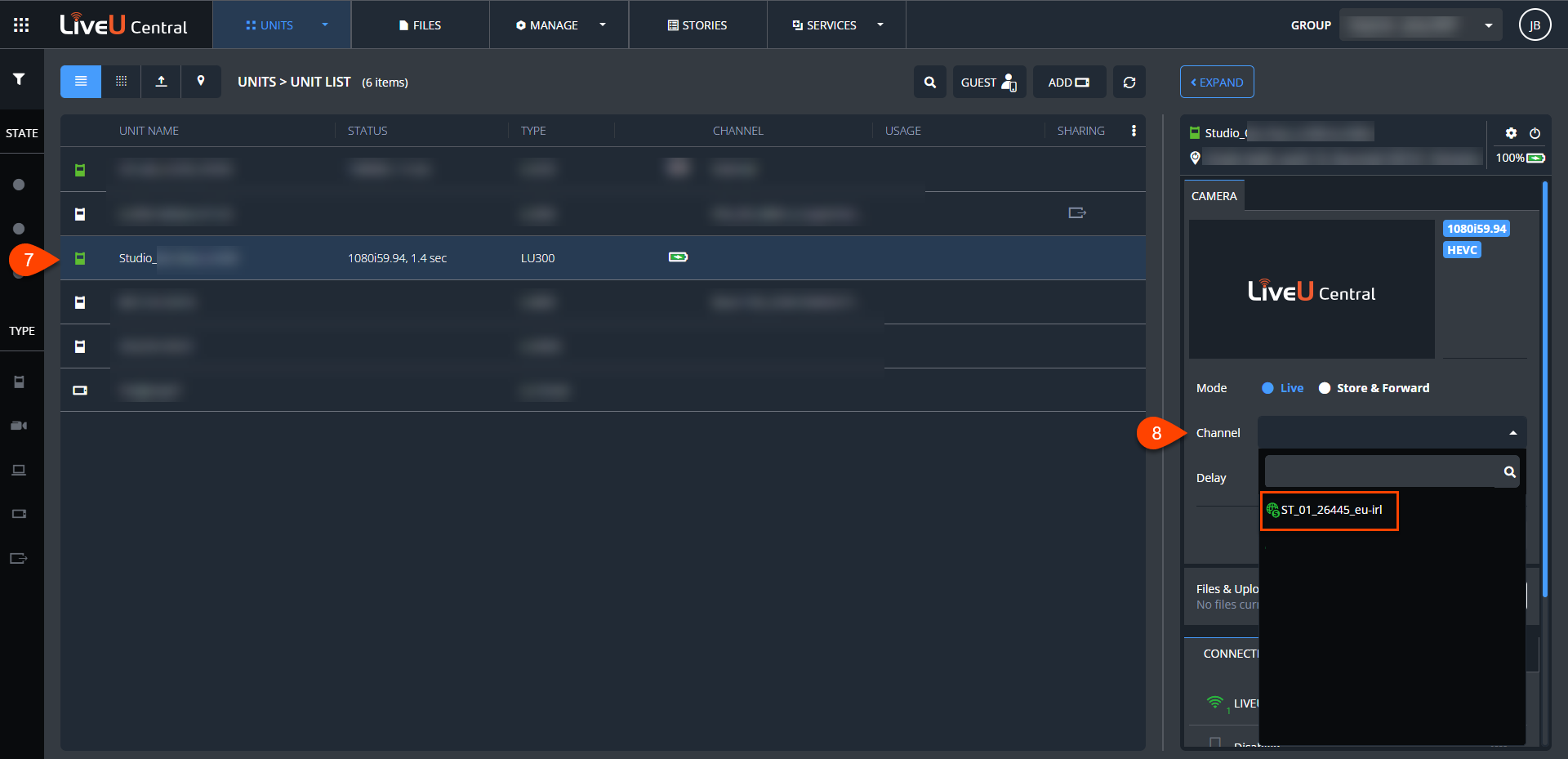Refresh the unit list

[x=1129, y=82]
